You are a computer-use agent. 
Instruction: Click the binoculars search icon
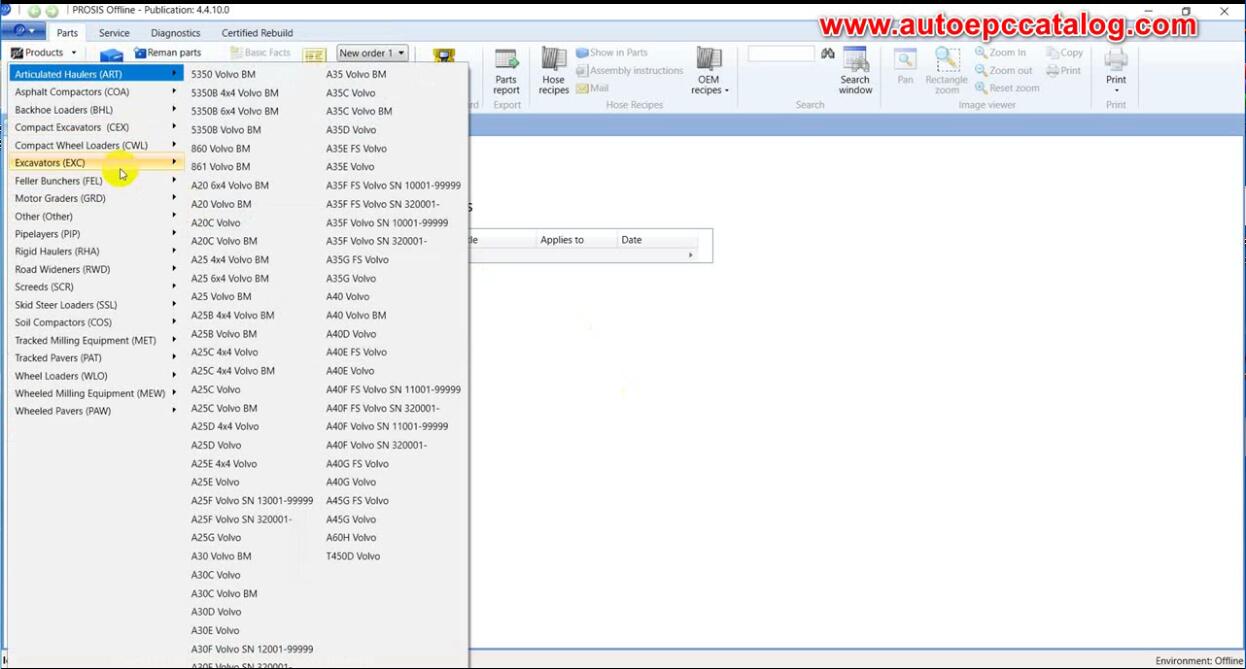[828, 53]
